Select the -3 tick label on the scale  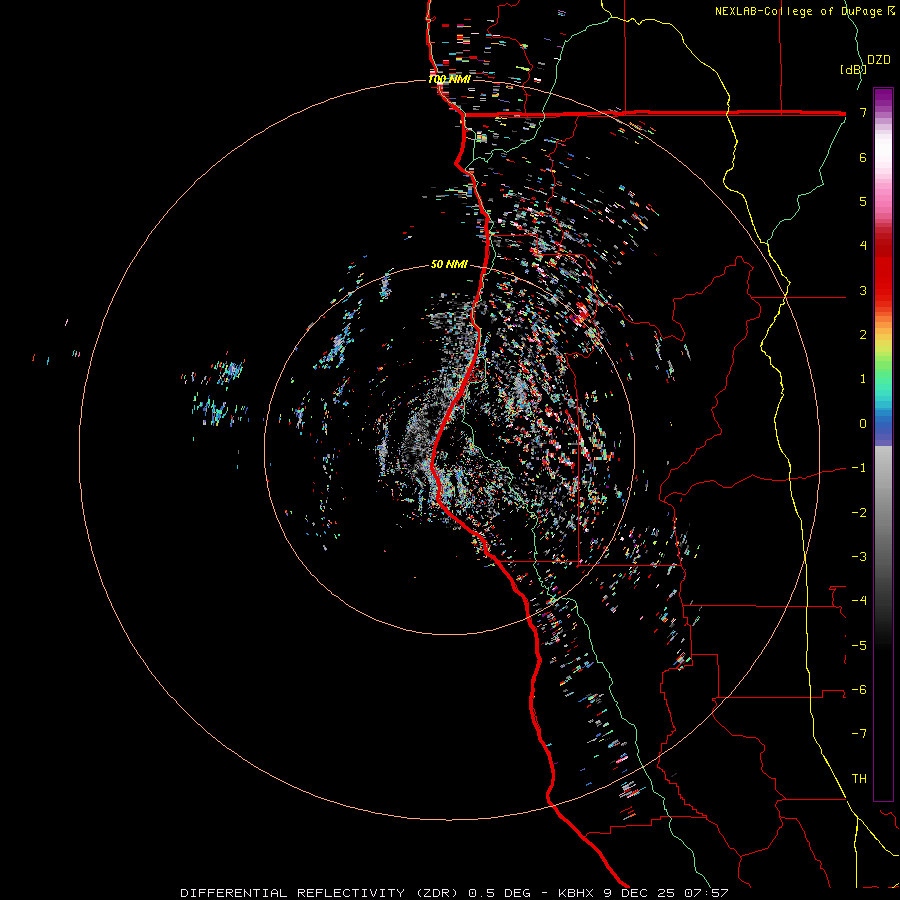(859, 557)
